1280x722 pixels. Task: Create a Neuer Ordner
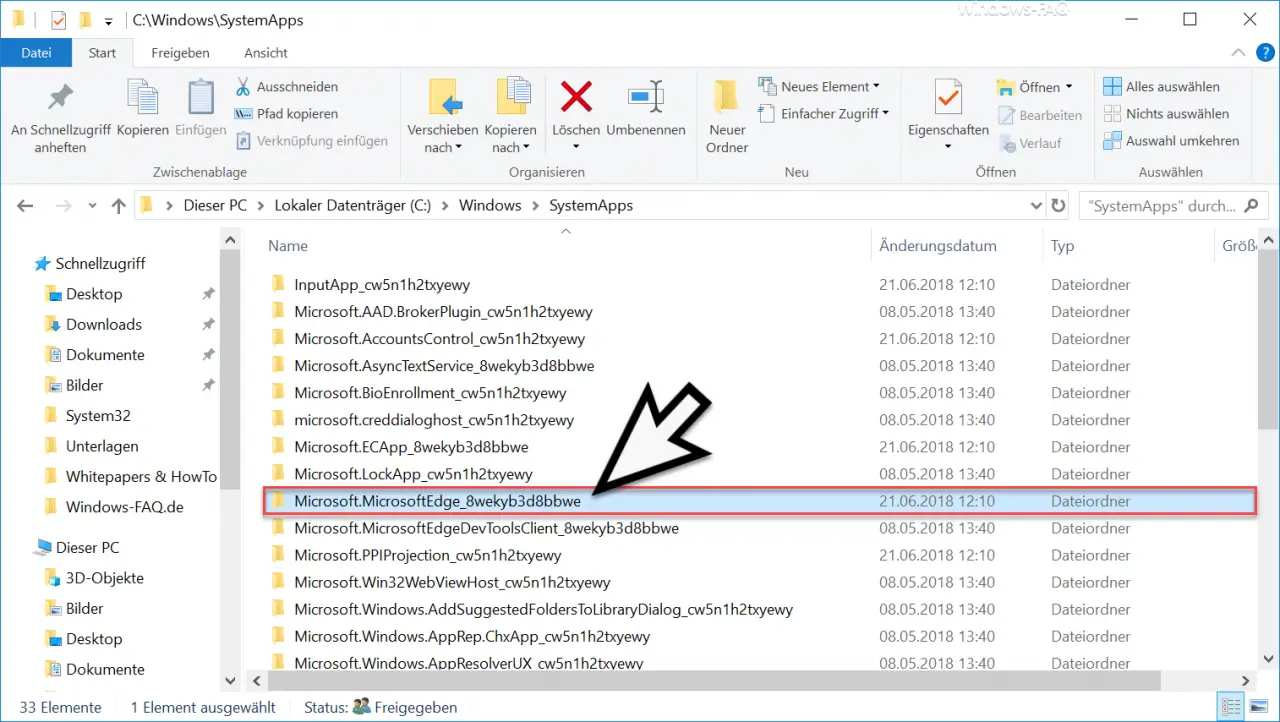727,114
